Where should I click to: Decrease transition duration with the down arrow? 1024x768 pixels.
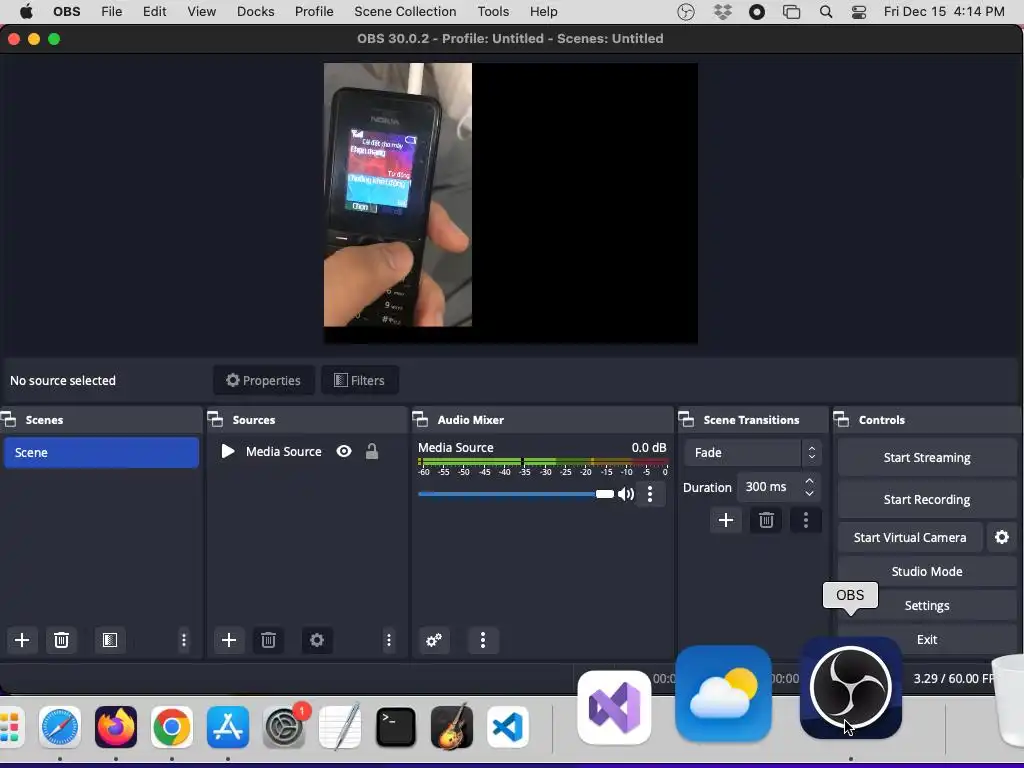(809, 493)
